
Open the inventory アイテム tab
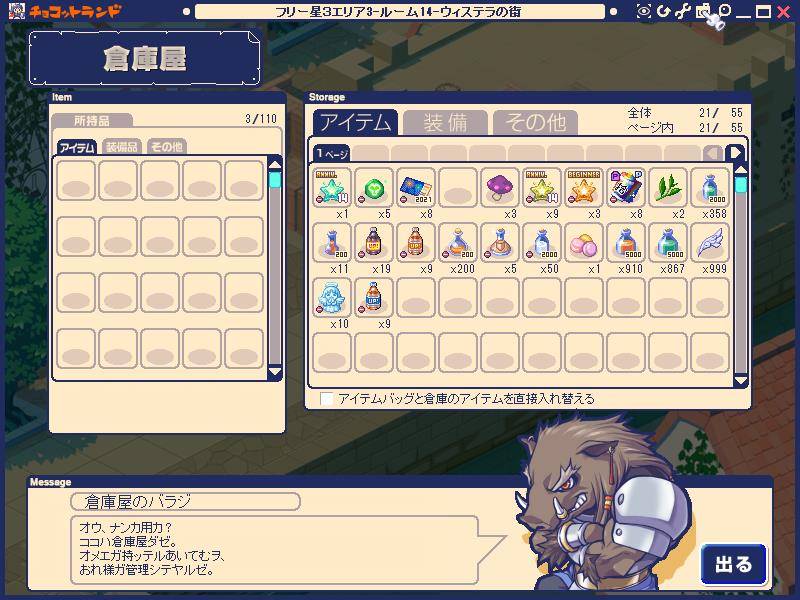77,147
